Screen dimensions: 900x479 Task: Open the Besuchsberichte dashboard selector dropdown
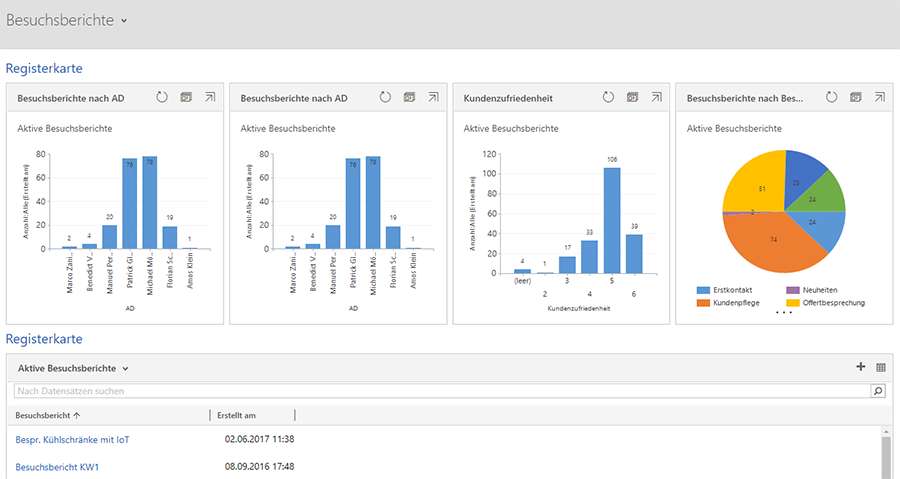tap(123, 21)
